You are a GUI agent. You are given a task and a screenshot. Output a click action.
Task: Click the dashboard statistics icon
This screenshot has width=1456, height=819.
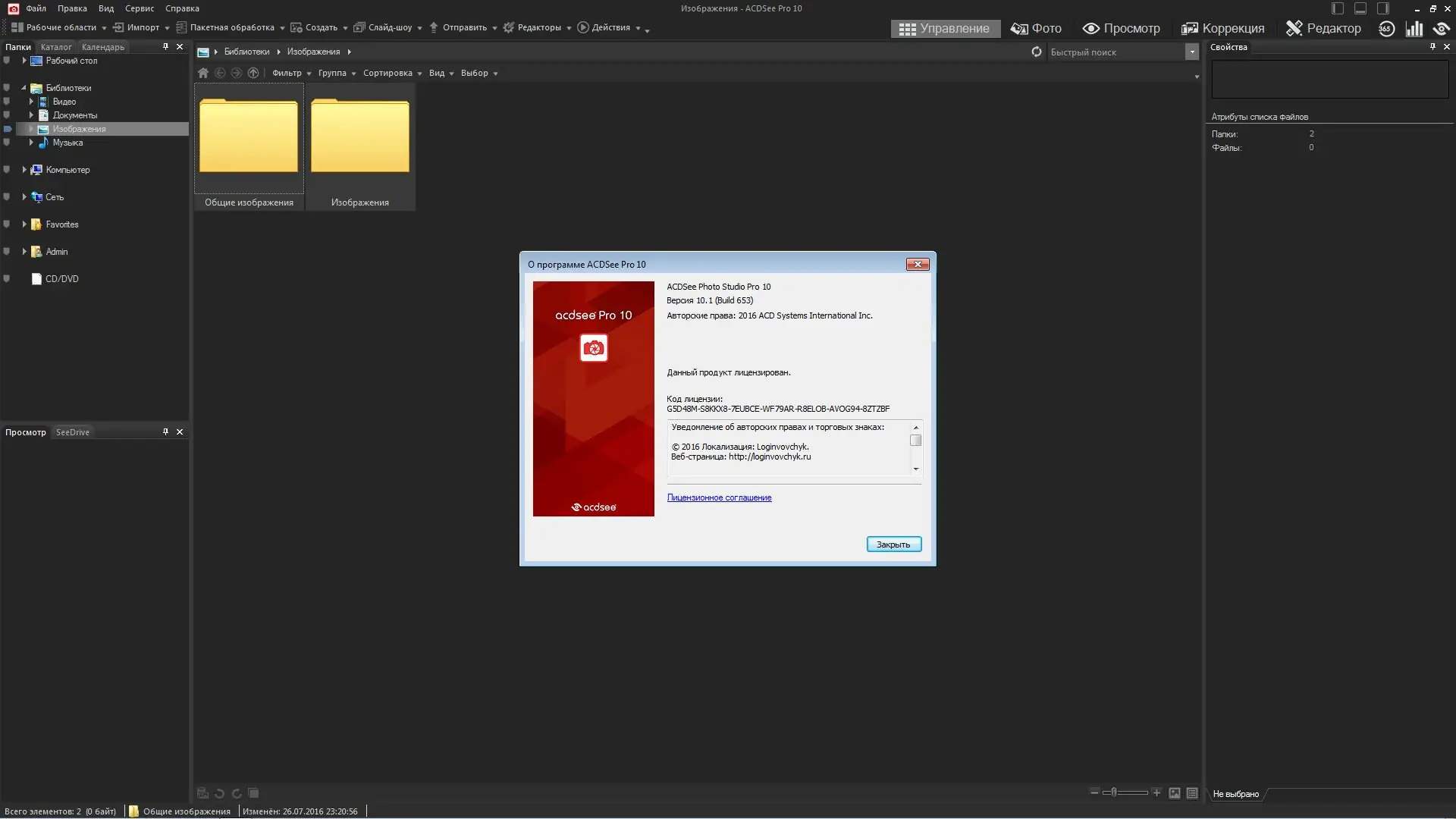click(x=1414, y=28)
